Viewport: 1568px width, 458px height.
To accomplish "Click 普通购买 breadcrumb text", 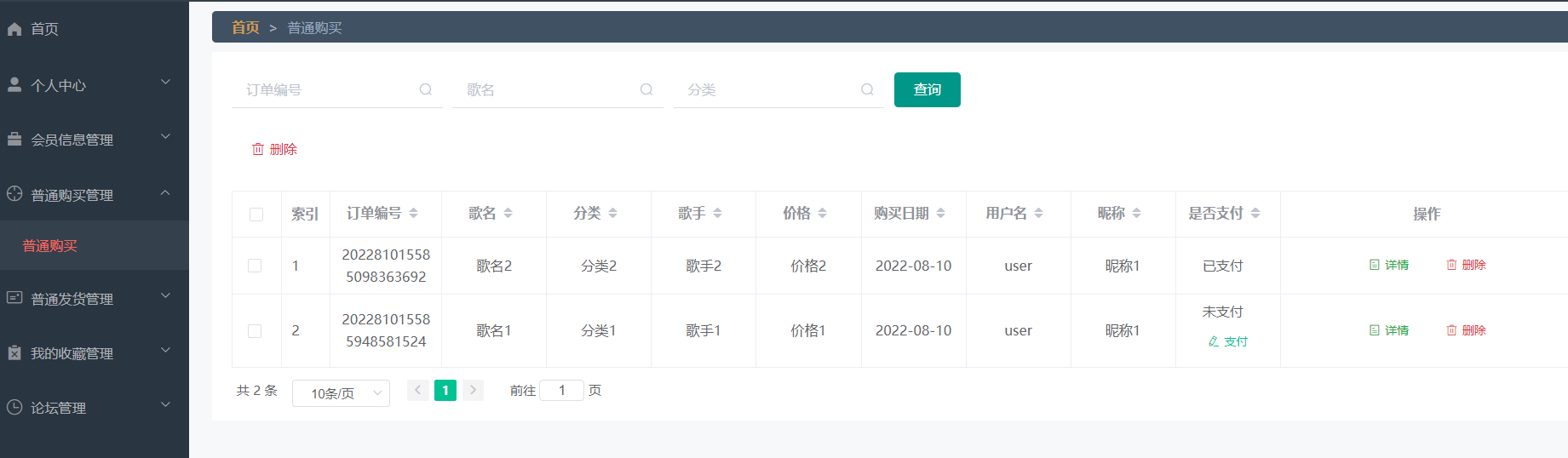I will click(314, 28).
